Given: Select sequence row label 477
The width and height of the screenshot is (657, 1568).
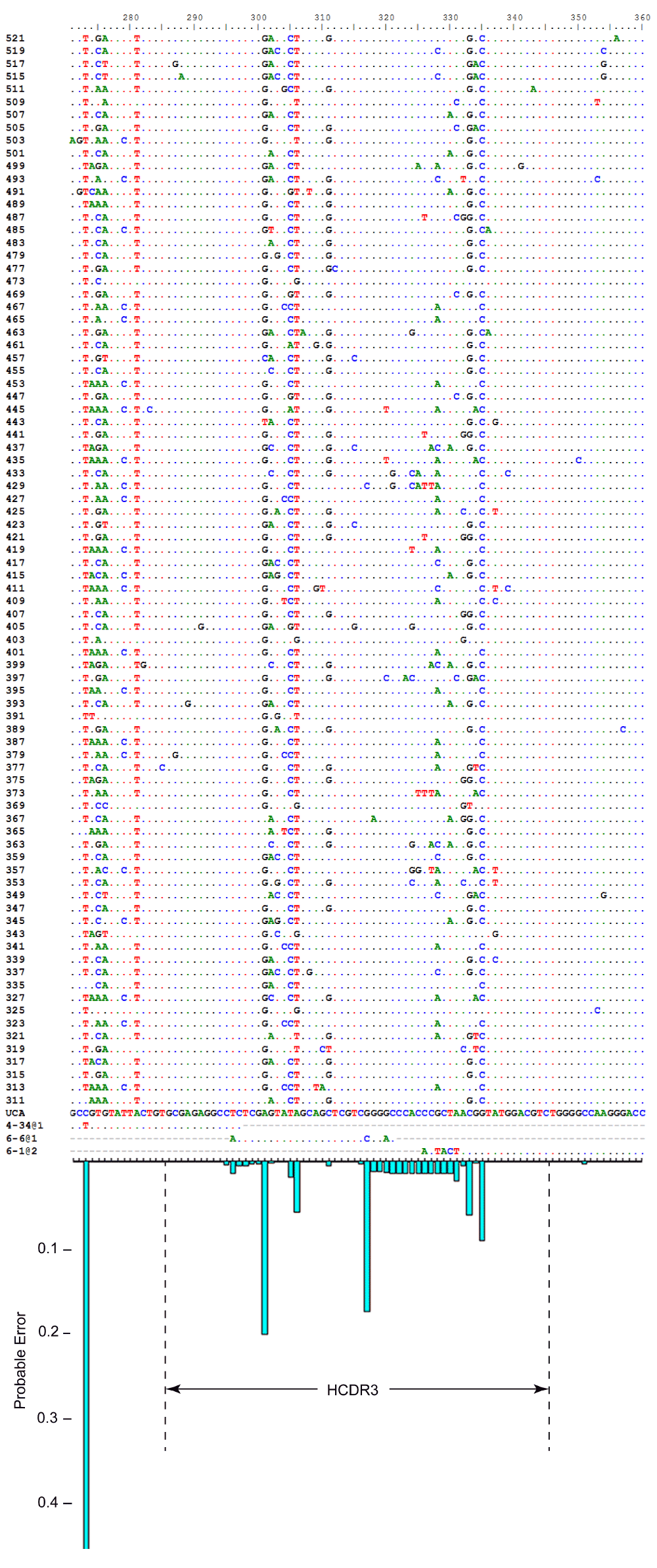Looking at the screenshot, I should 15,269.
